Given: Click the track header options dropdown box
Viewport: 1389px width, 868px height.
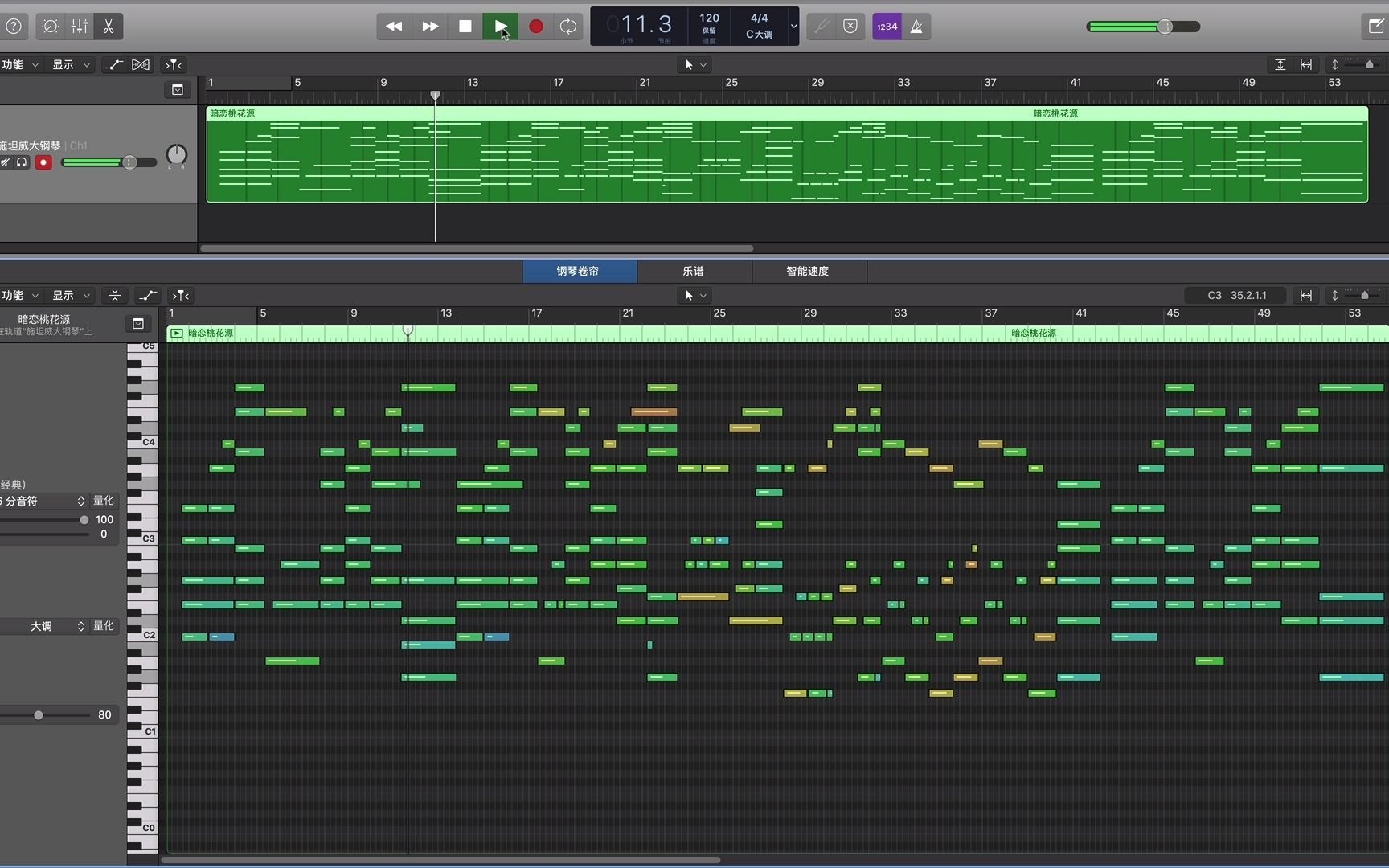Looking at the screenshot, I should tap(178, 90).
